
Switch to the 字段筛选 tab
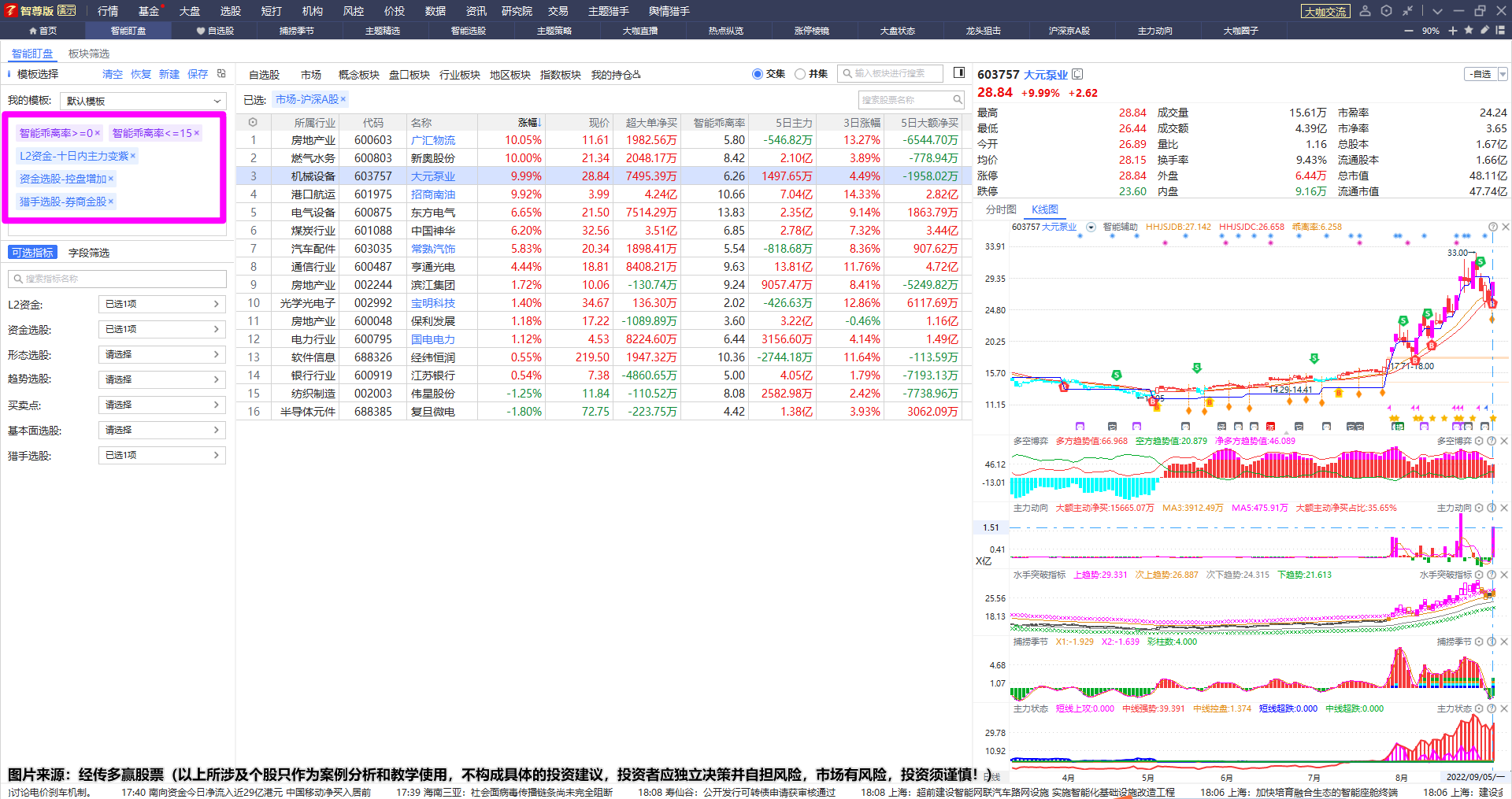coord(89,253)
